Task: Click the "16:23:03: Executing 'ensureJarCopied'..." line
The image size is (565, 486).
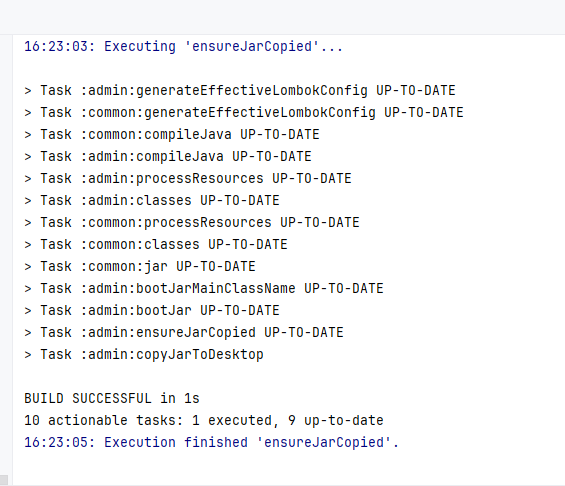Action: (x=183, y=47)
